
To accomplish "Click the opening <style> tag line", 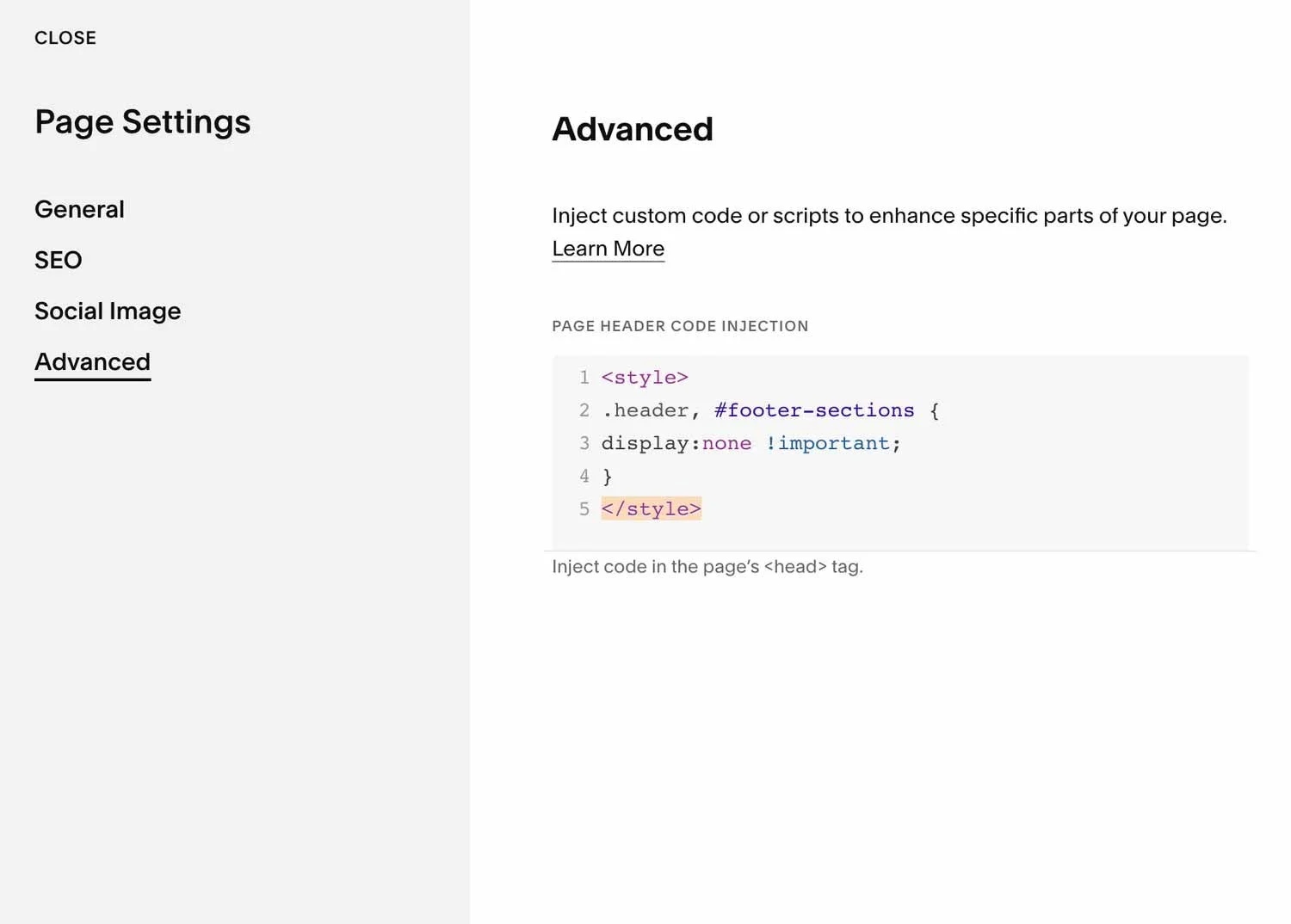I will 645,378.
